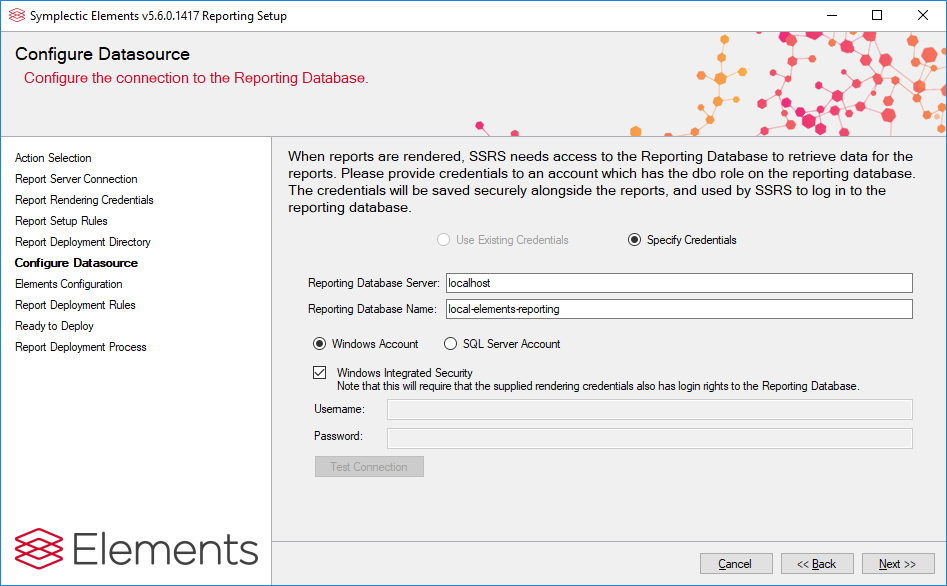
Task: Open the Elements Configuration step
Action: [x=68, y=284]
